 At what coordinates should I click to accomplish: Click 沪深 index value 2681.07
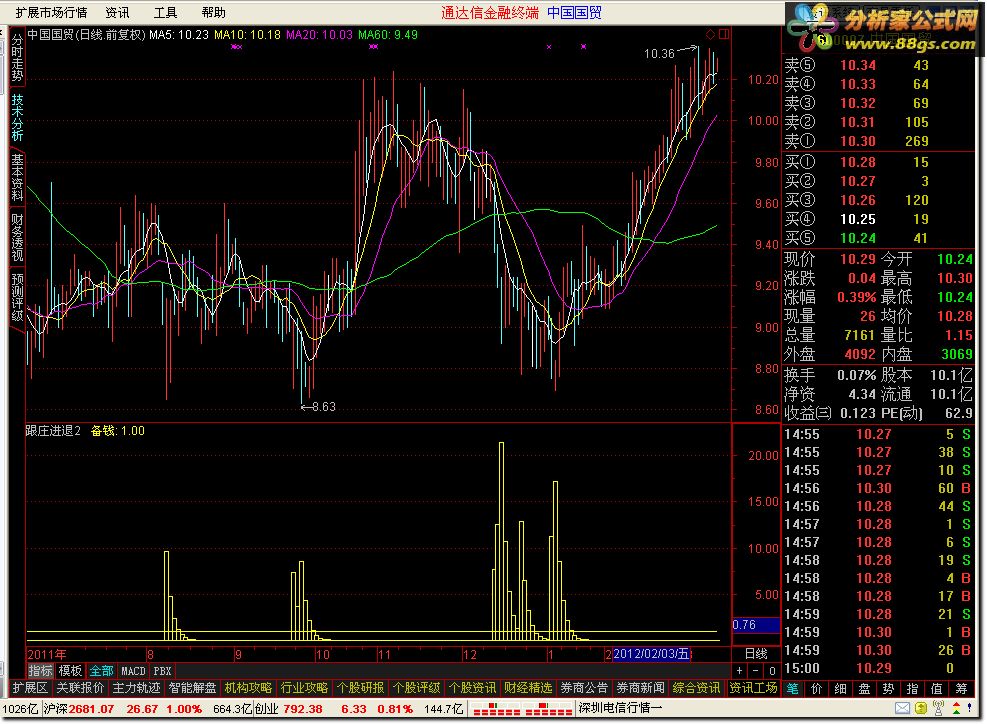(91, 709)
